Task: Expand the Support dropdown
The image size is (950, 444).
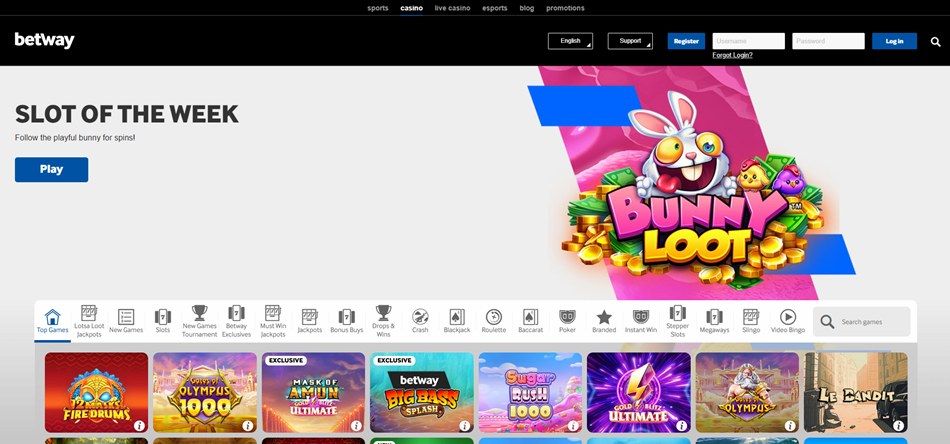Action: (630, 41)
